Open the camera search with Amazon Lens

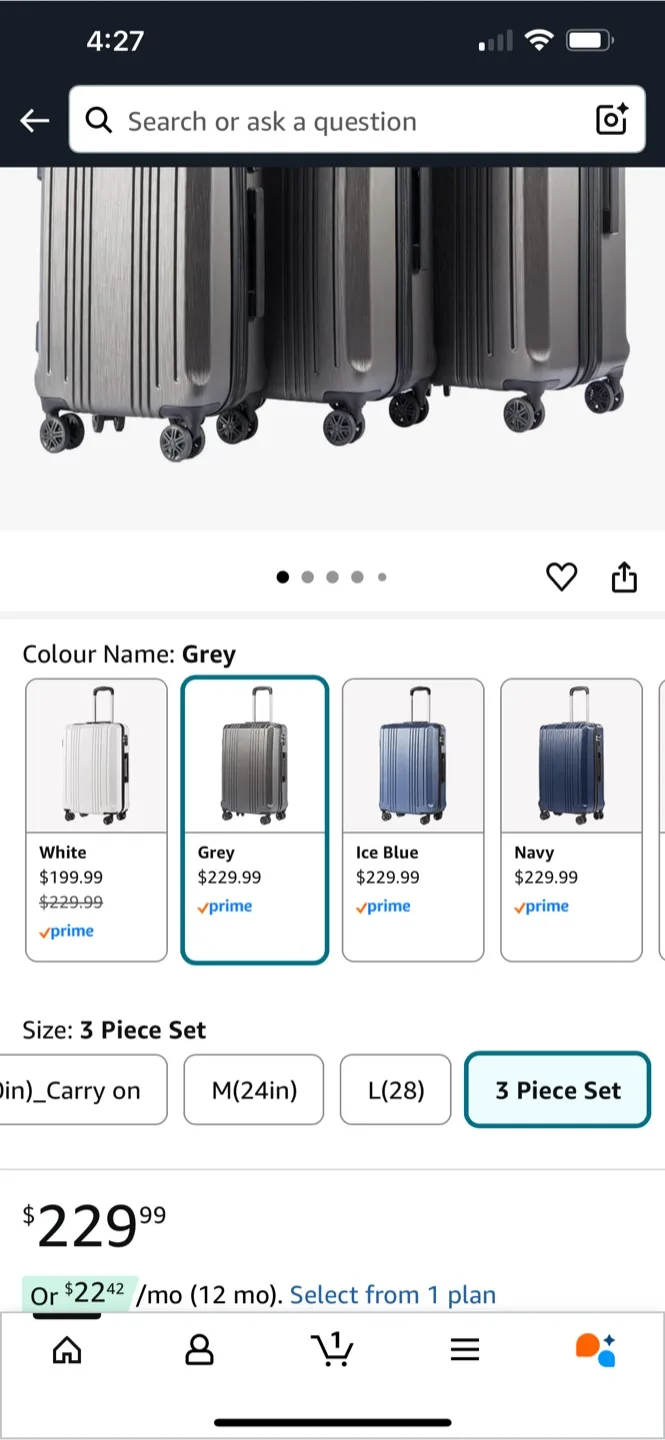[611, 120]
